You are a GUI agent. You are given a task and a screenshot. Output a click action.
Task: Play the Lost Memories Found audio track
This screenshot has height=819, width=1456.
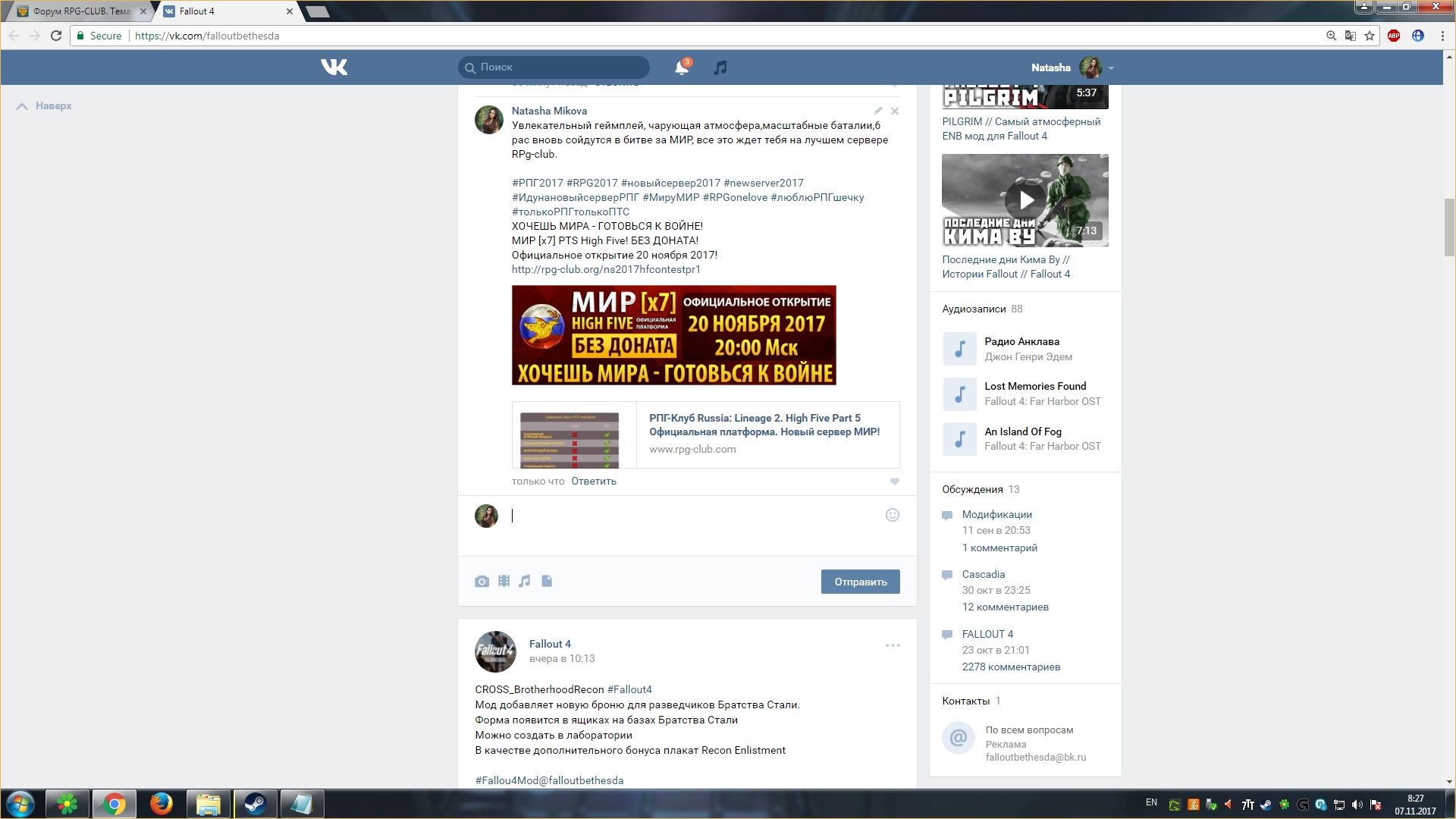959,394
